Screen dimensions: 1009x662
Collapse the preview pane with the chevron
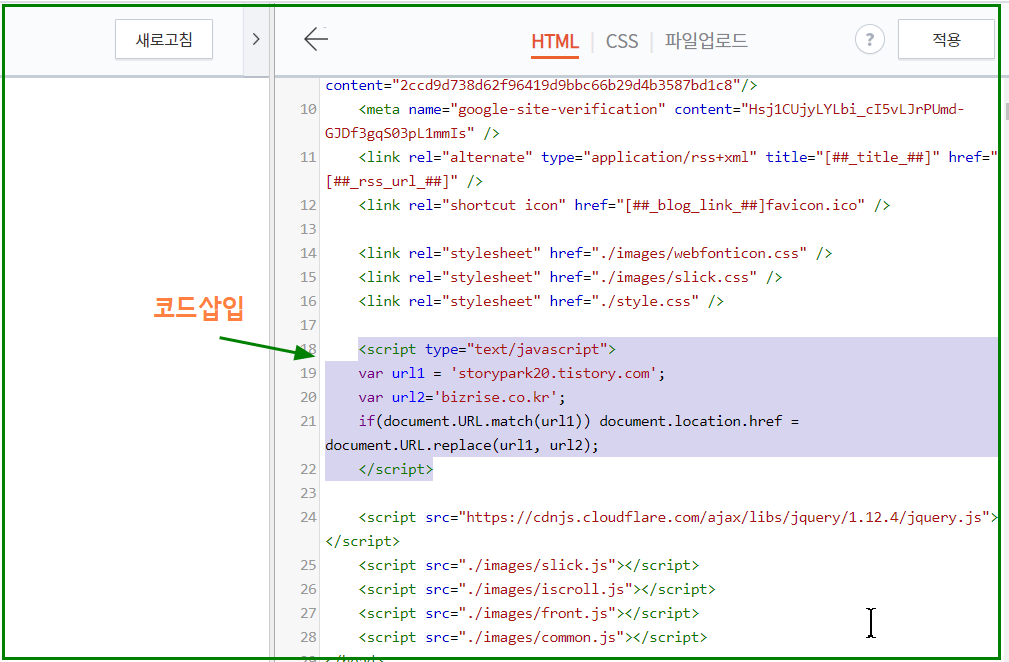(256, 39)
